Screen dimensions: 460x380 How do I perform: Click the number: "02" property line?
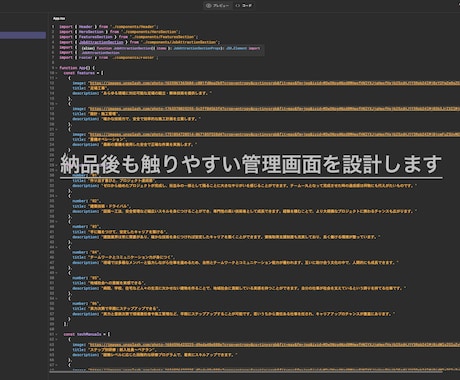(x=87, y=201)
